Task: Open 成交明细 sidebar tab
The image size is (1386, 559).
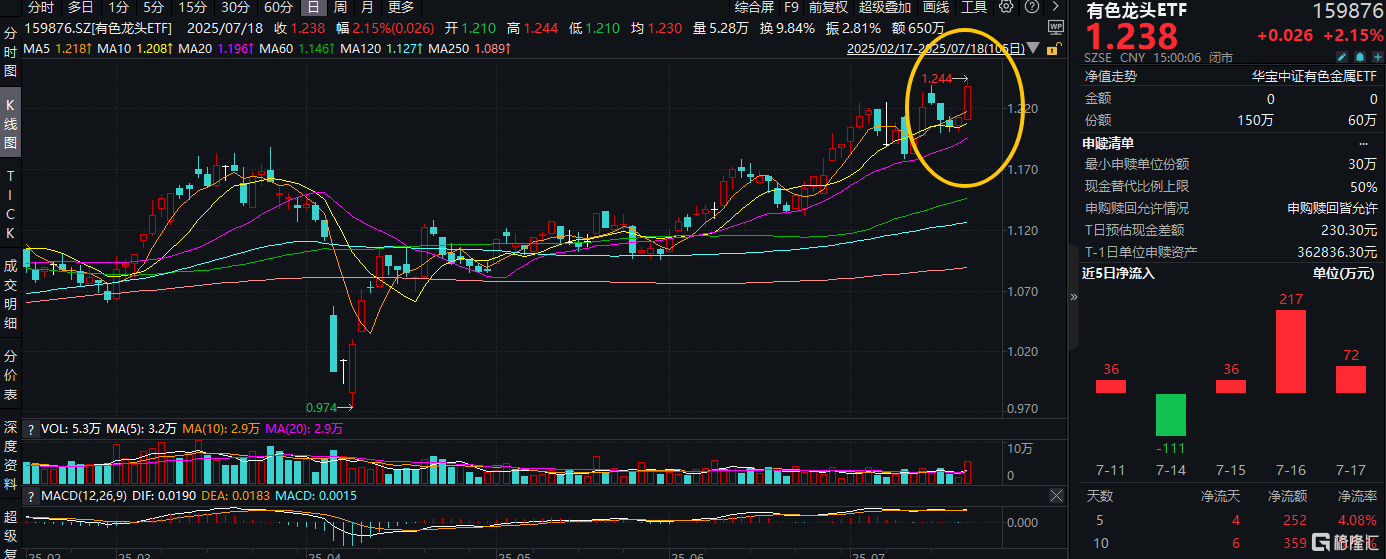Action: coord(10,295)
